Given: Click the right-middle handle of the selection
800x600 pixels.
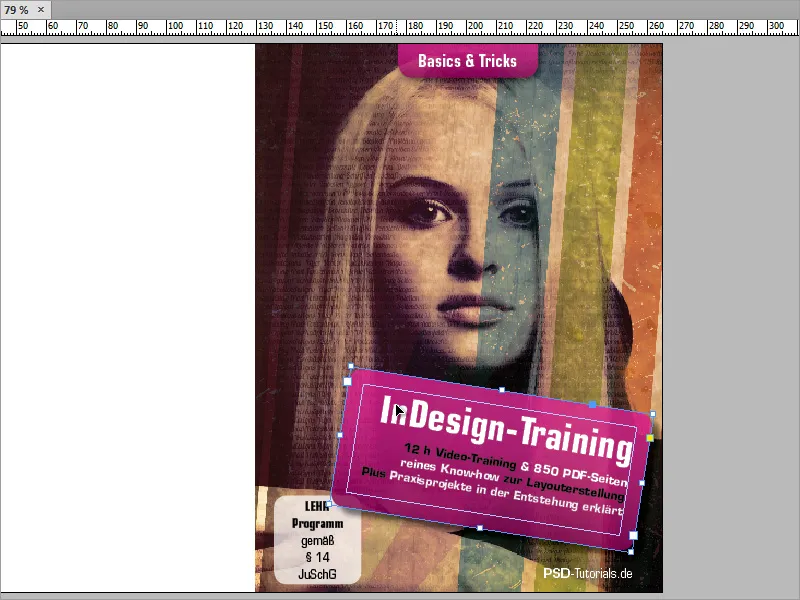Looking at the screenshot, I should pos(641,483).
